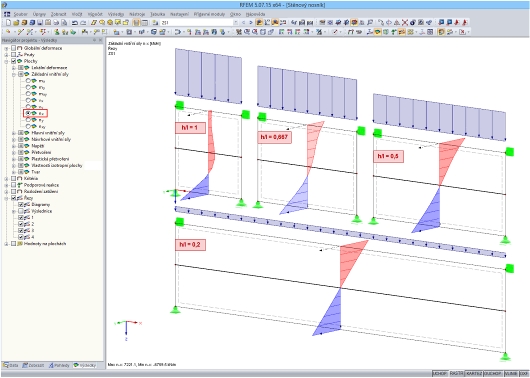The width and height of the screenshot is (530, 378).
Task: Click the h1 = 0,2 label in the model
Action: (190, 244)
